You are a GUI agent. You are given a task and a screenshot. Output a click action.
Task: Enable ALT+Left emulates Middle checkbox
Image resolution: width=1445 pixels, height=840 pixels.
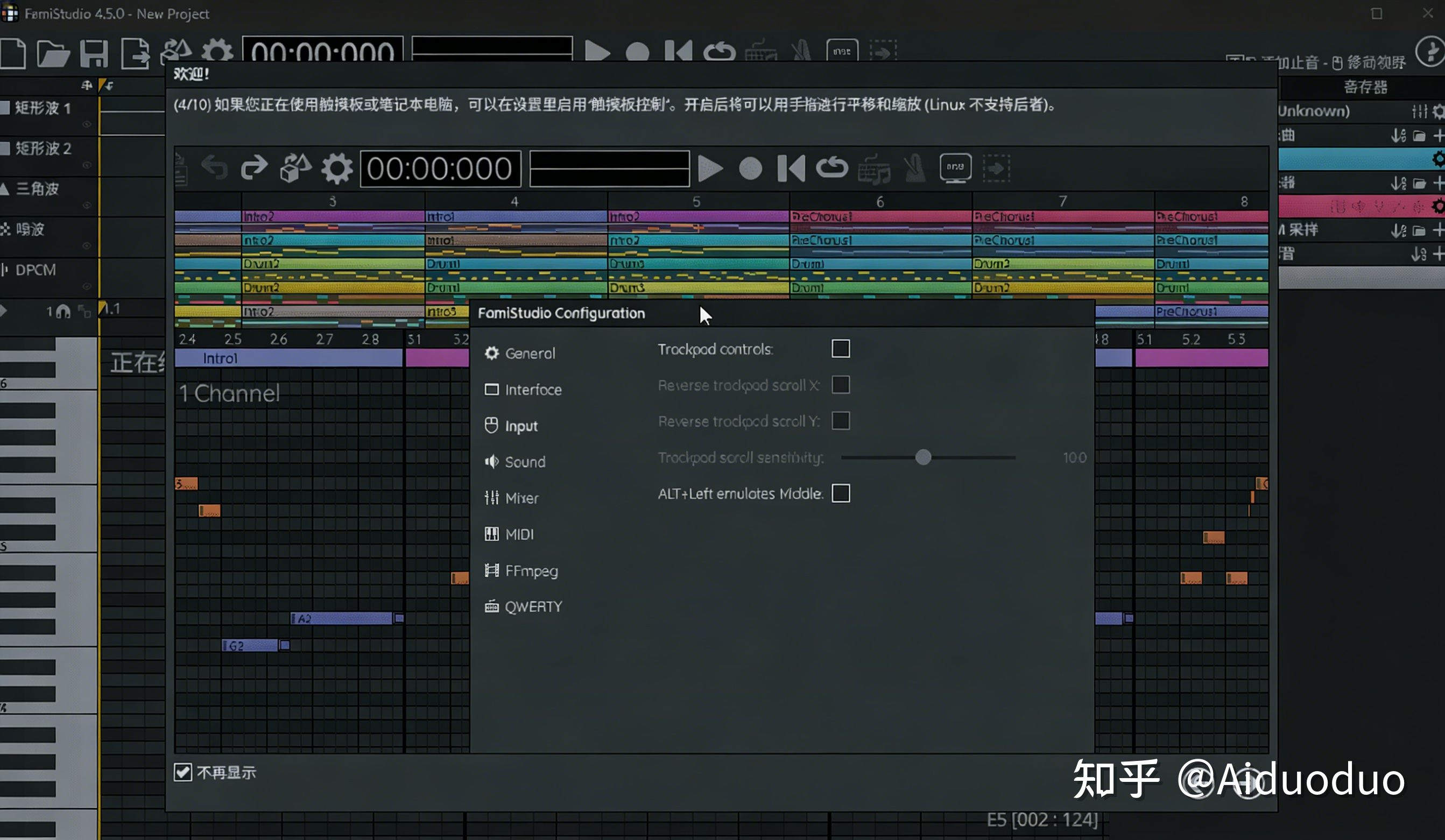(x=841, y=493)
